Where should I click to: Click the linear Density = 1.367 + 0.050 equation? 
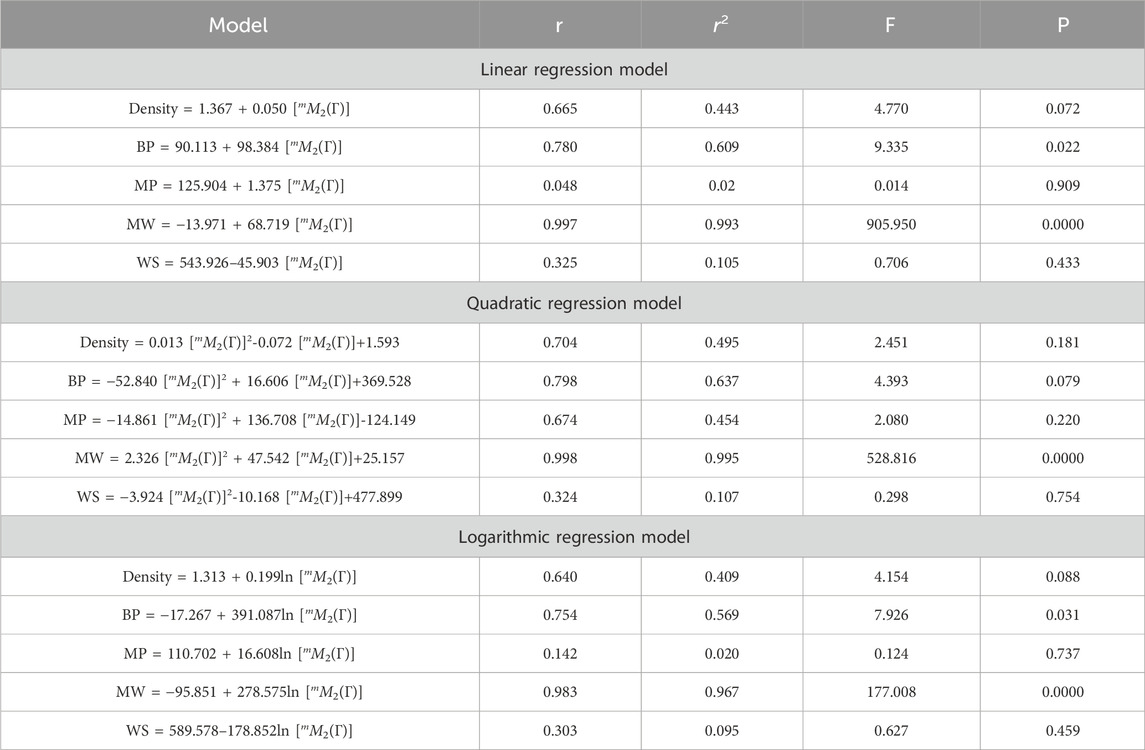(239, 109)
